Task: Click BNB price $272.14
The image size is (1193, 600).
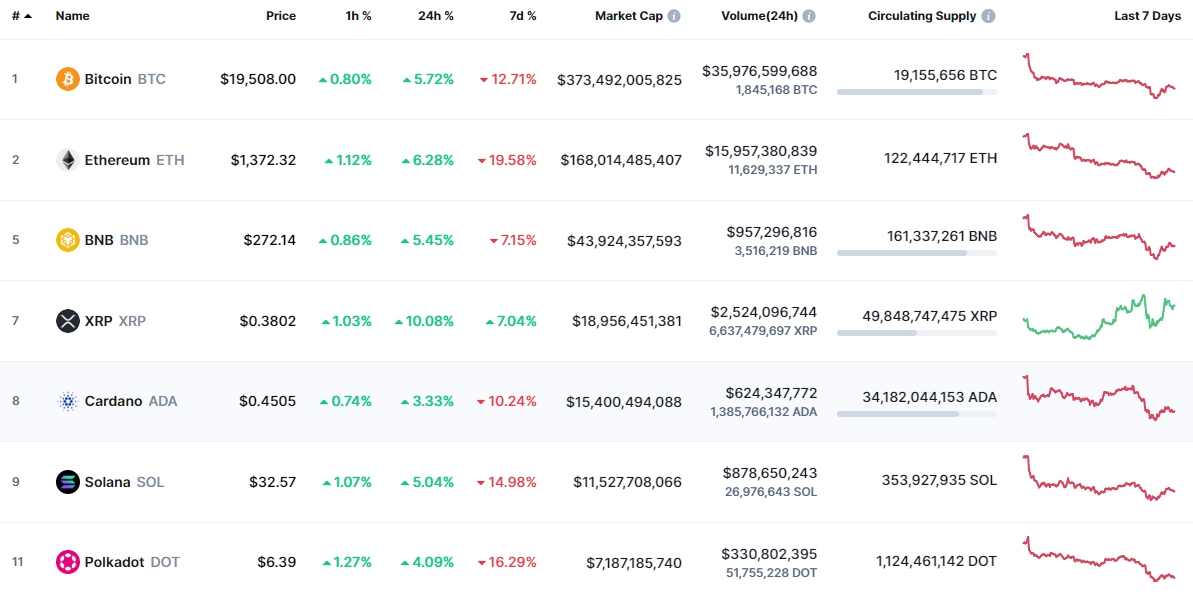Action: tap(270, 240)
